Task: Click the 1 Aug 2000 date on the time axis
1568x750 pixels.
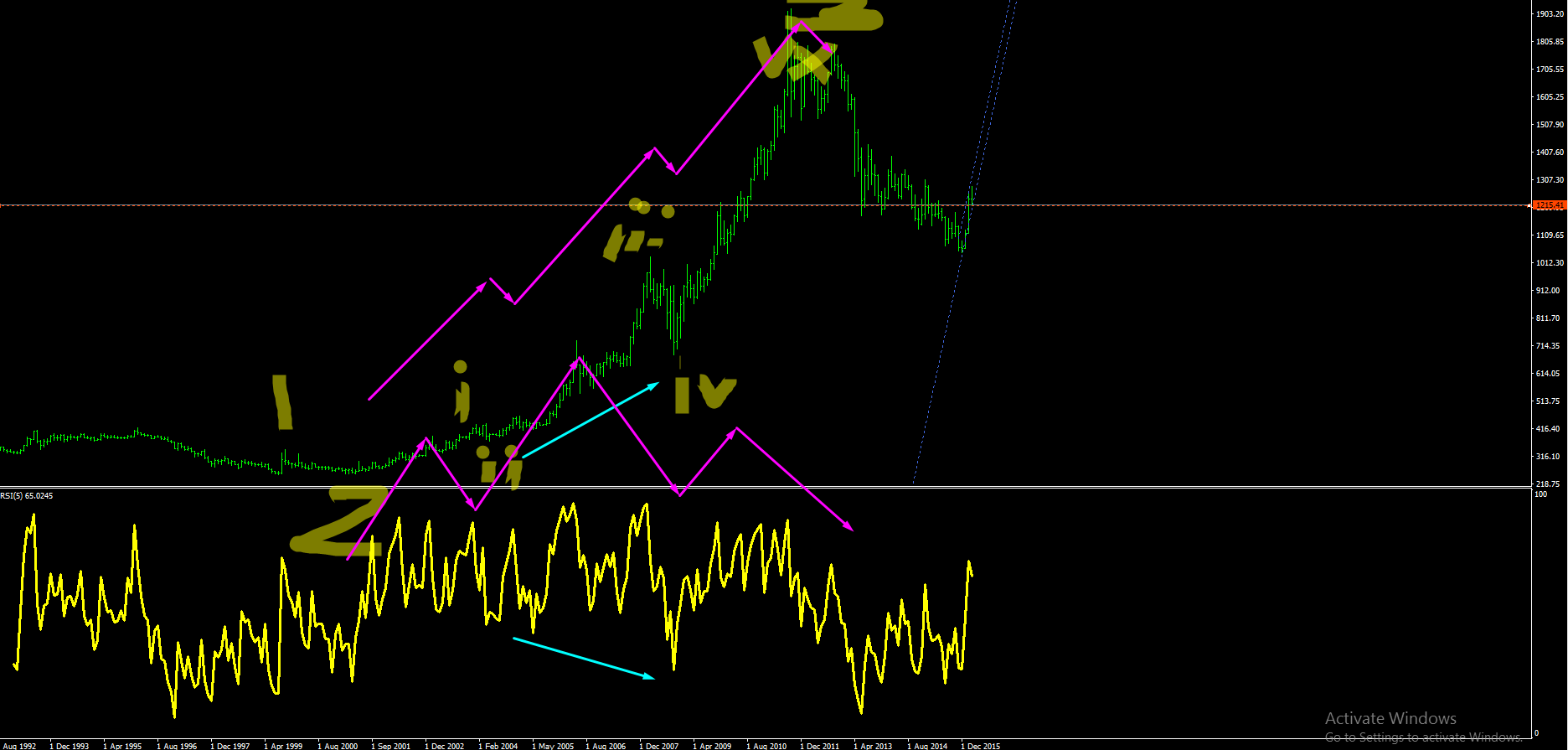Action: pos(338,746)
